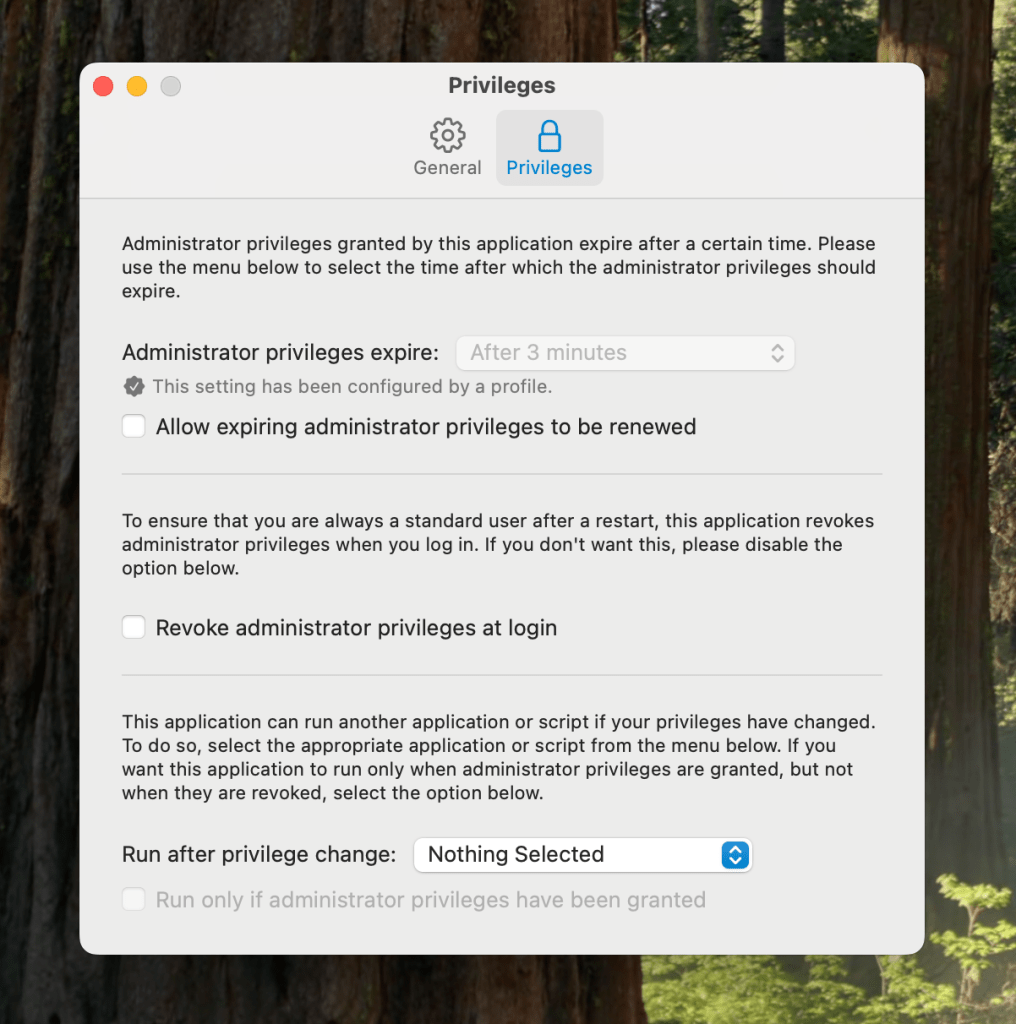
Task: Click the Privileges window title text
Action: tap(502, 86)
